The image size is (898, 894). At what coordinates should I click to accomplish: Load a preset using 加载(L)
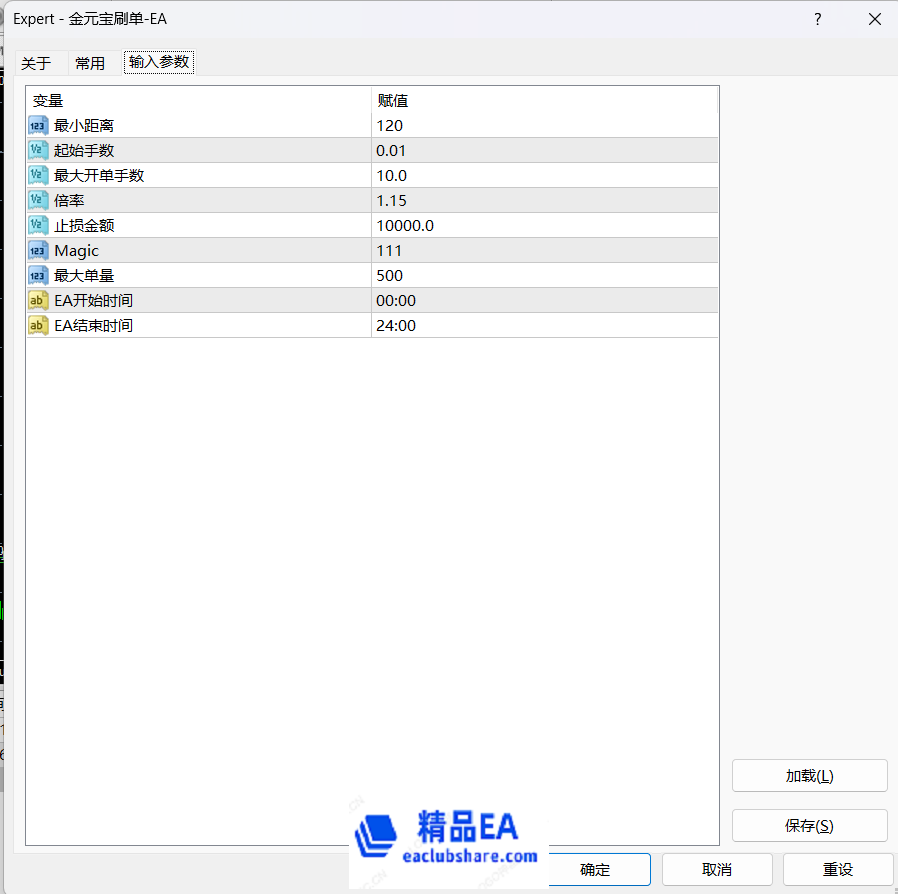point(809,775)
